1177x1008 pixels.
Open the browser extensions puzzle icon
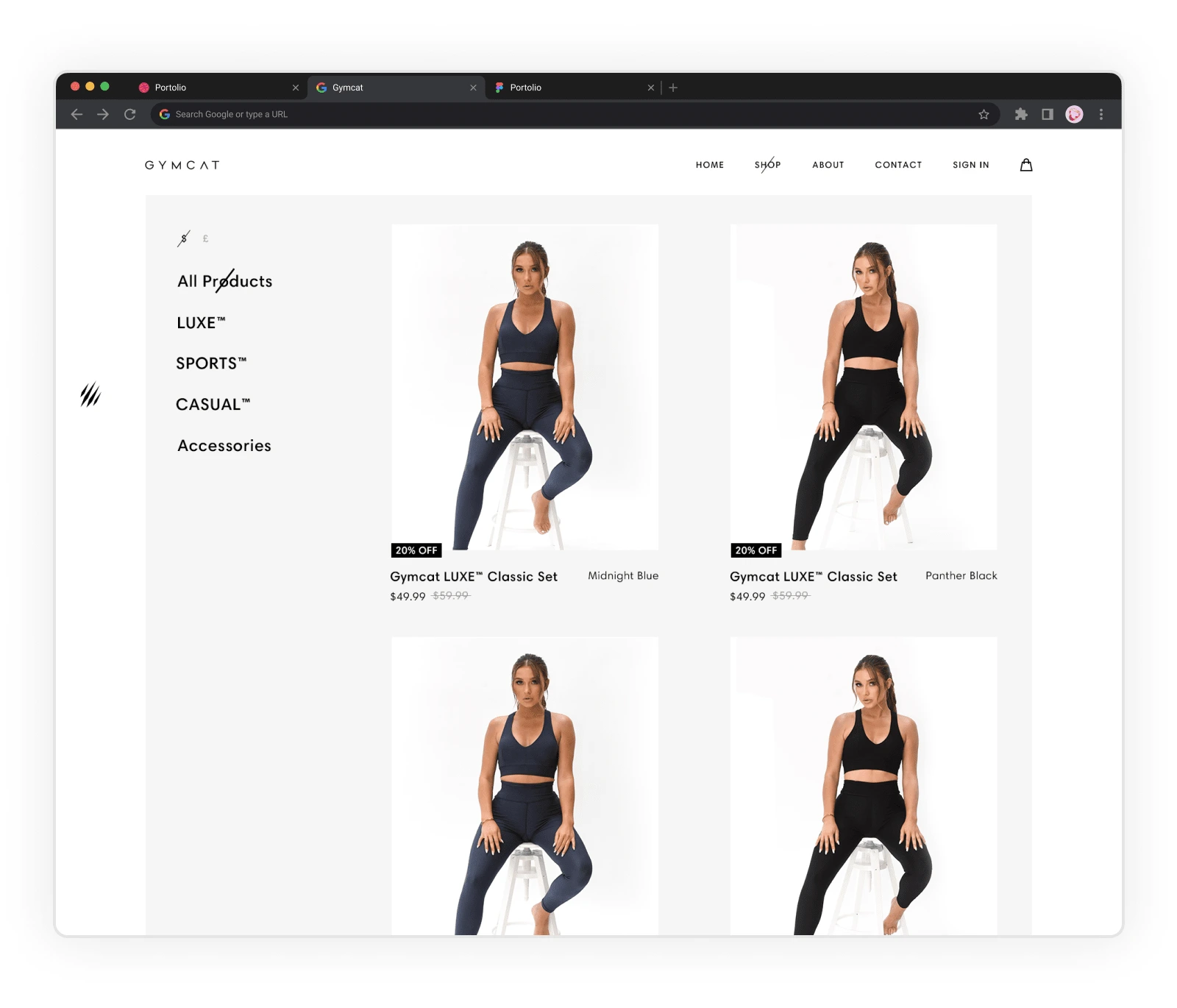tap(1021, 114)
